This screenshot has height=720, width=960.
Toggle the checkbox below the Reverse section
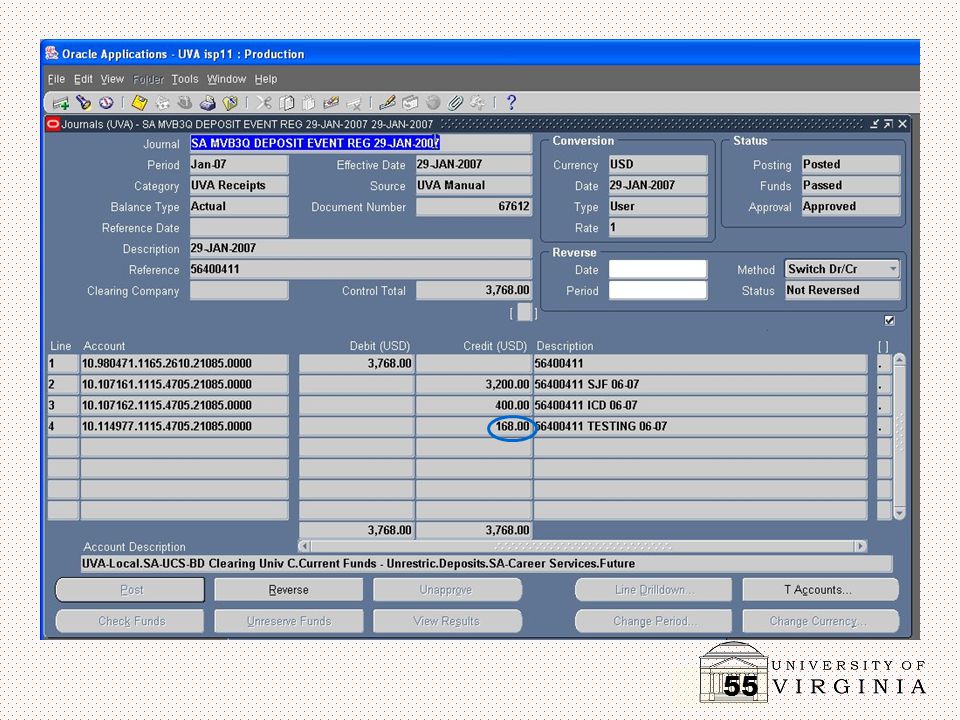[889, 320]
